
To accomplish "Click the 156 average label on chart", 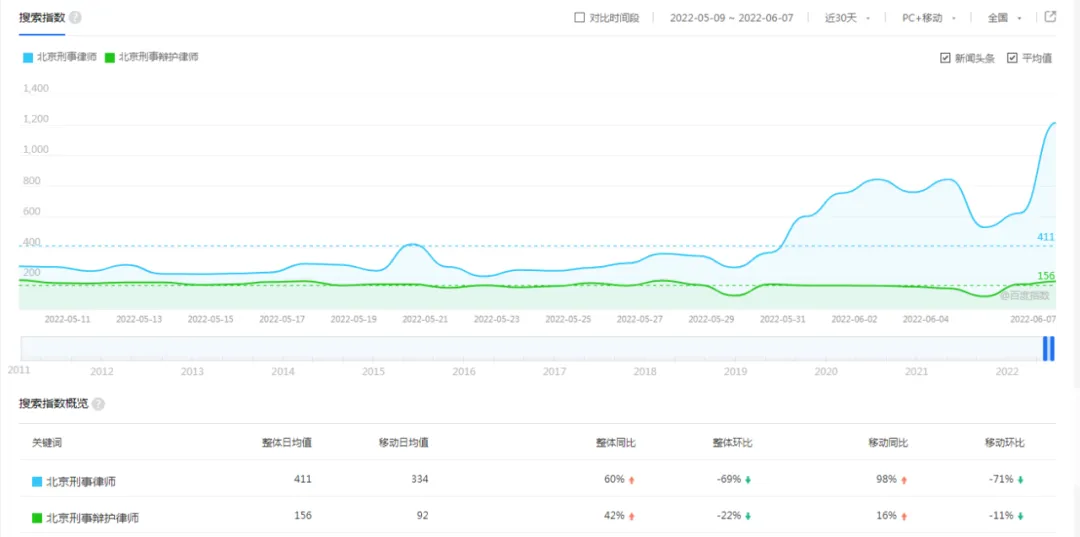I will point(1046,276).
